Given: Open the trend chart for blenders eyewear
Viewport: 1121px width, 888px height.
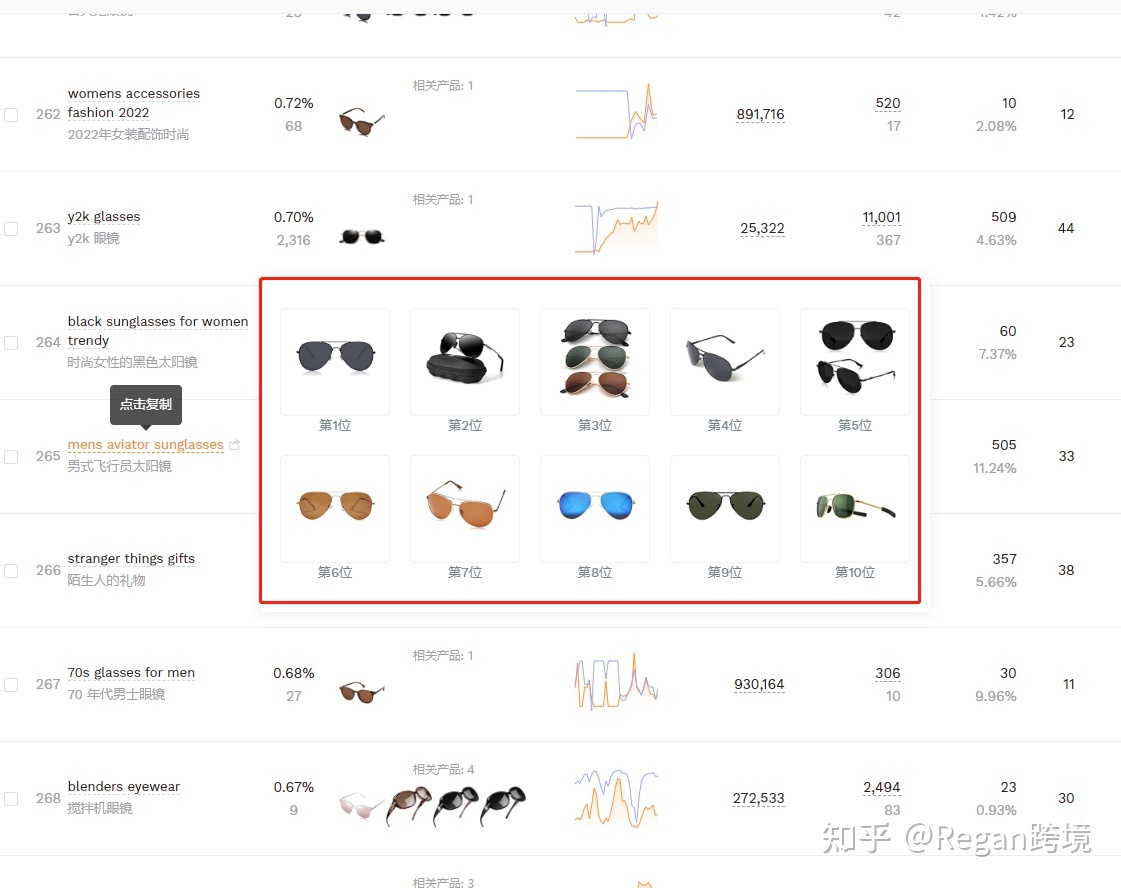Looking at the screenshot, I should point(616,799).
